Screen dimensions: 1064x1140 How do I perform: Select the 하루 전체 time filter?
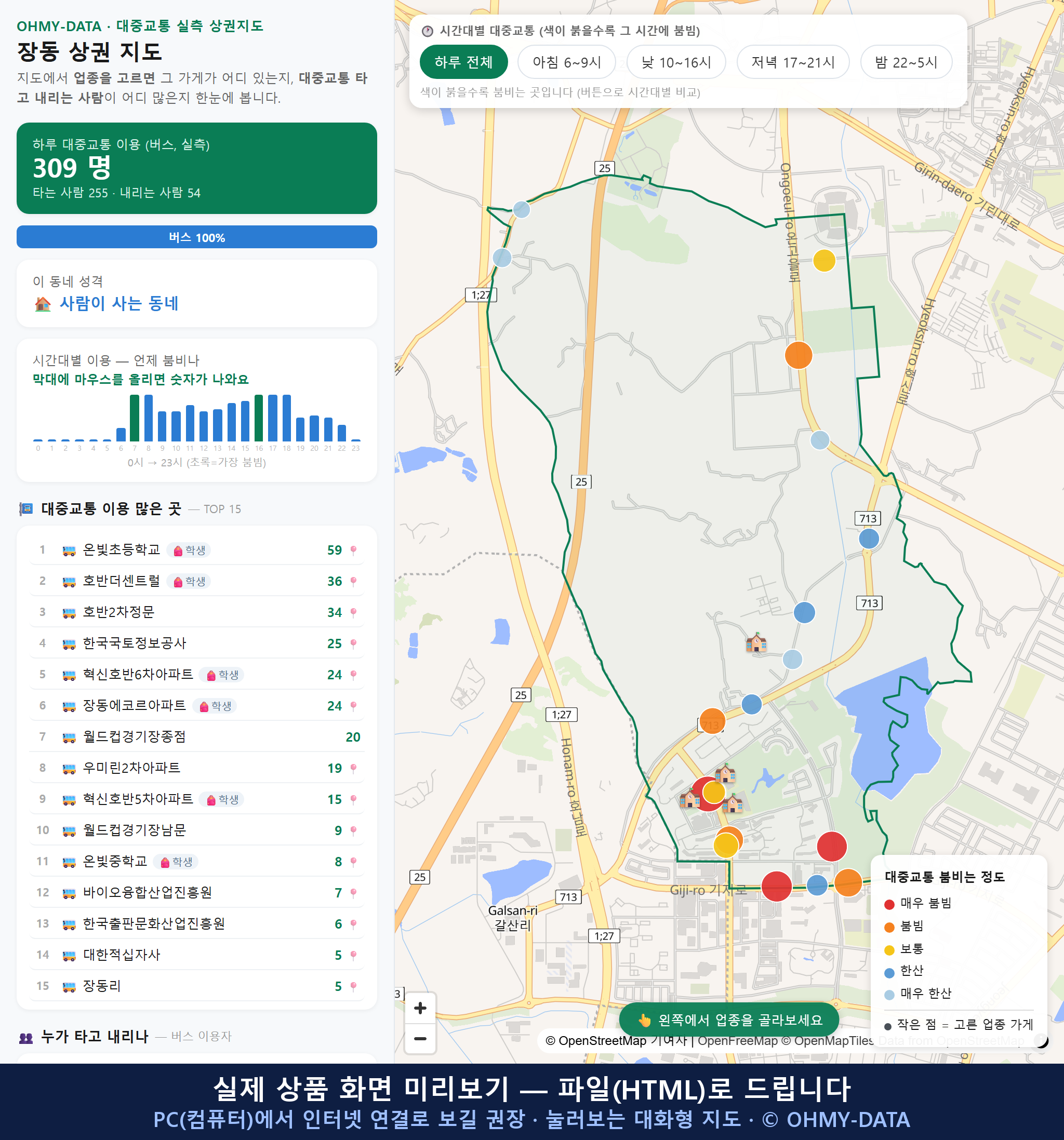[463, 62]
